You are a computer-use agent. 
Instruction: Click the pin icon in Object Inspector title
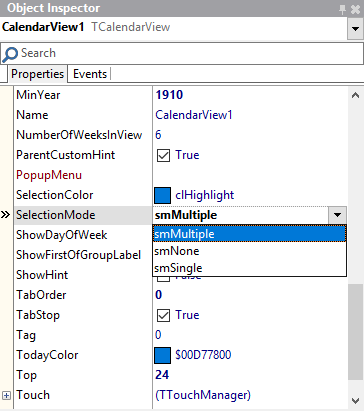click(342, 9)
